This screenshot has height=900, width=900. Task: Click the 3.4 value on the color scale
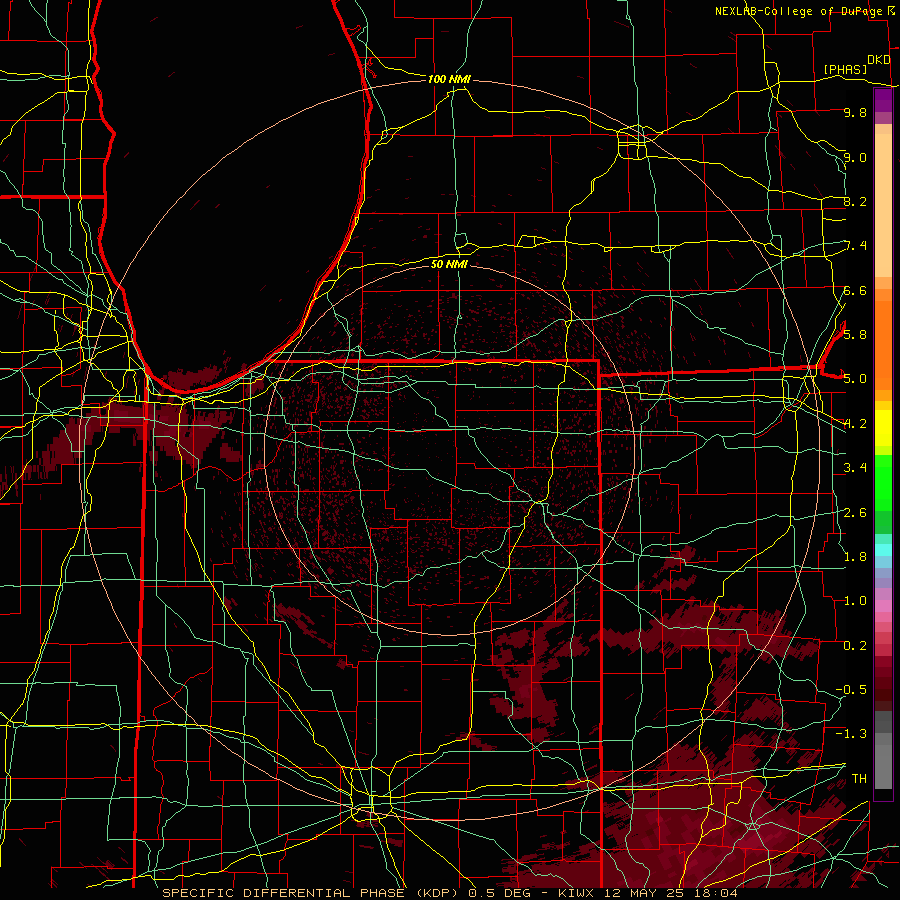855,467
